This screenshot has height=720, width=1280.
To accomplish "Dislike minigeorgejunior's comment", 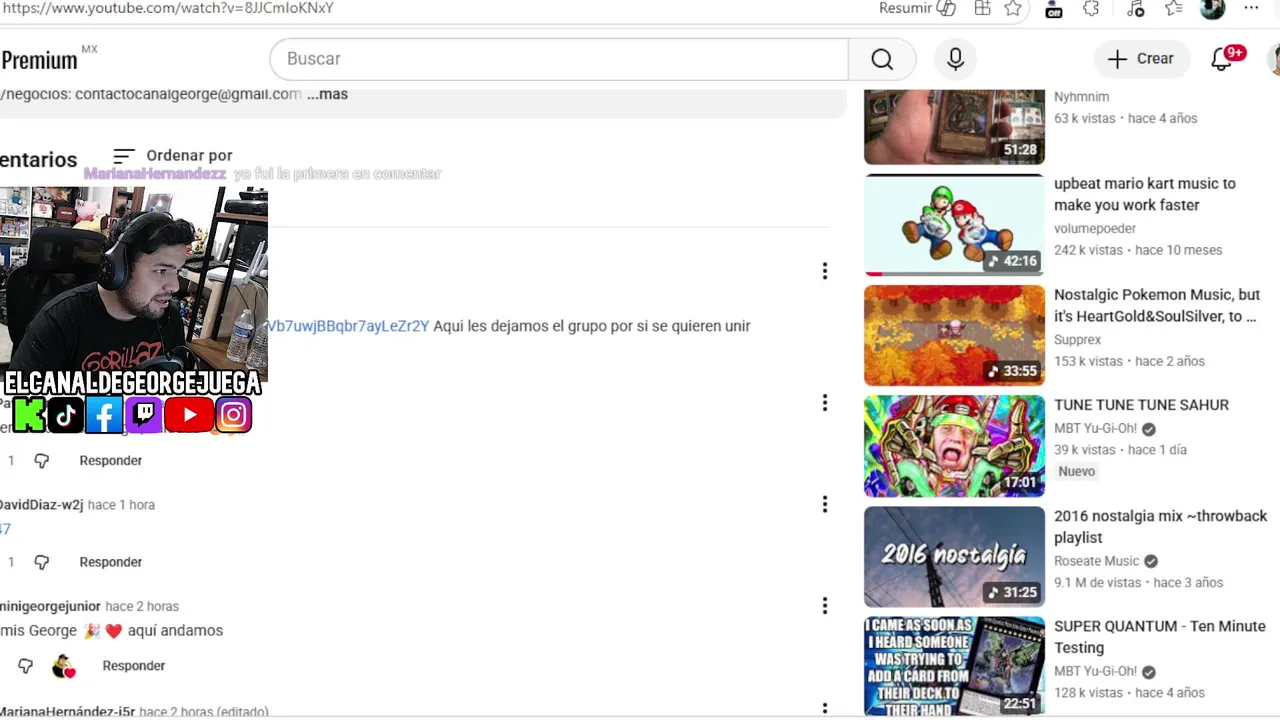I will (x=26, y=665).
